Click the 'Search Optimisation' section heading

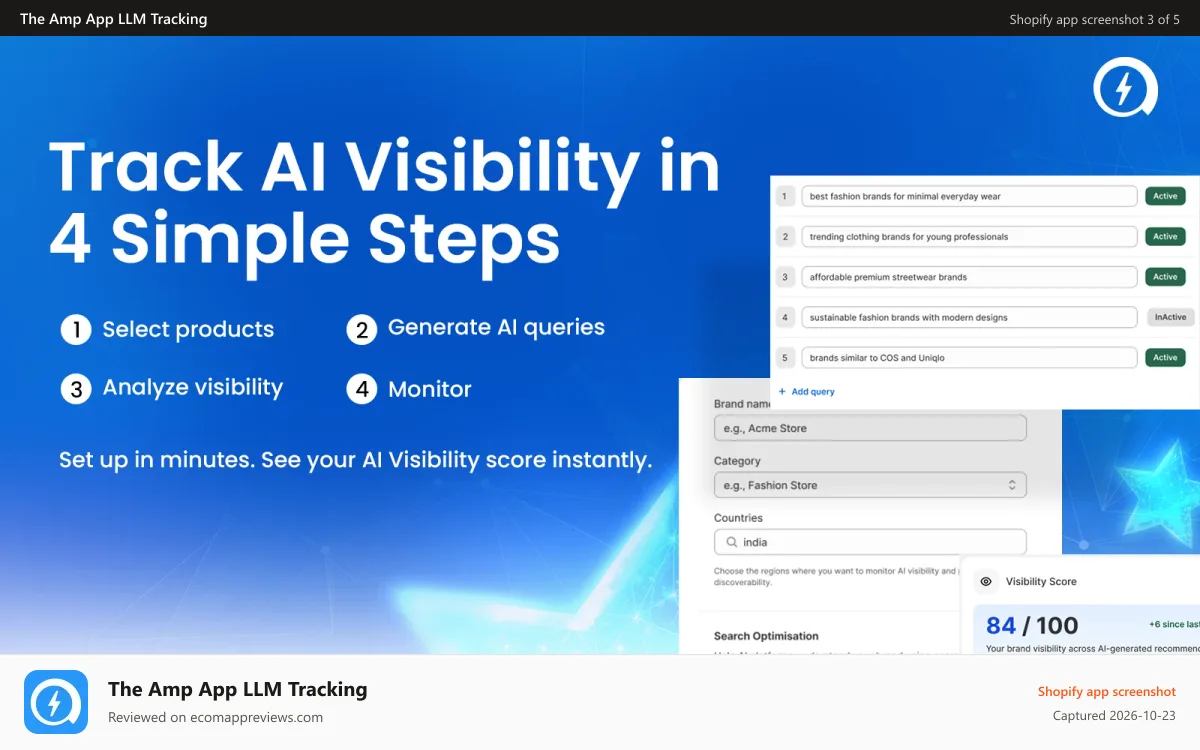pyautogui.click(x=766, y=636)
